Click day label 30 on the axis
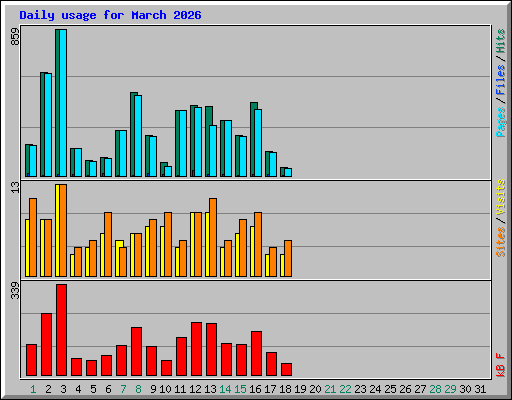Screen dimensions: 512x400 point(465,389)
